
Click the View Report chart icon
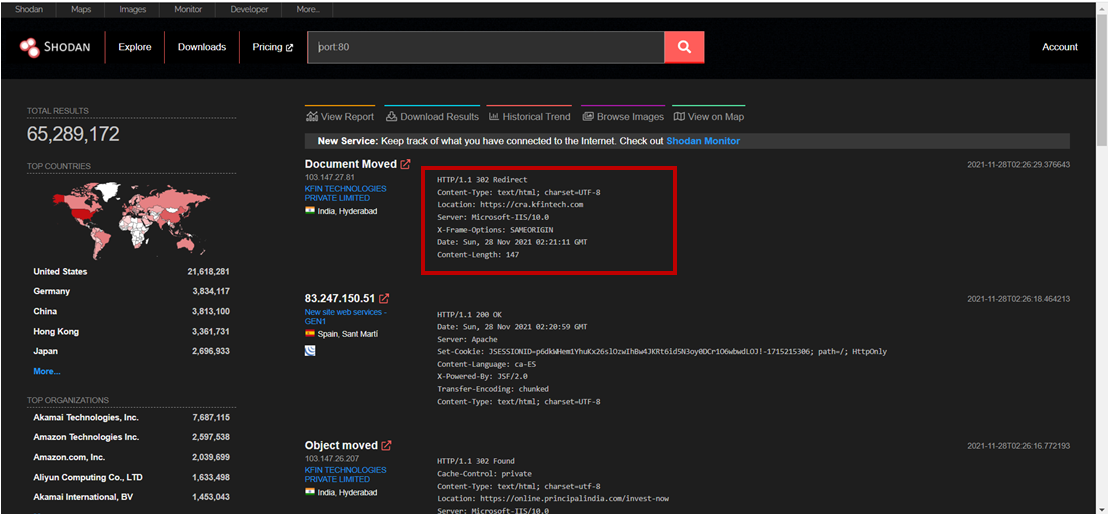tap(312, 117)
